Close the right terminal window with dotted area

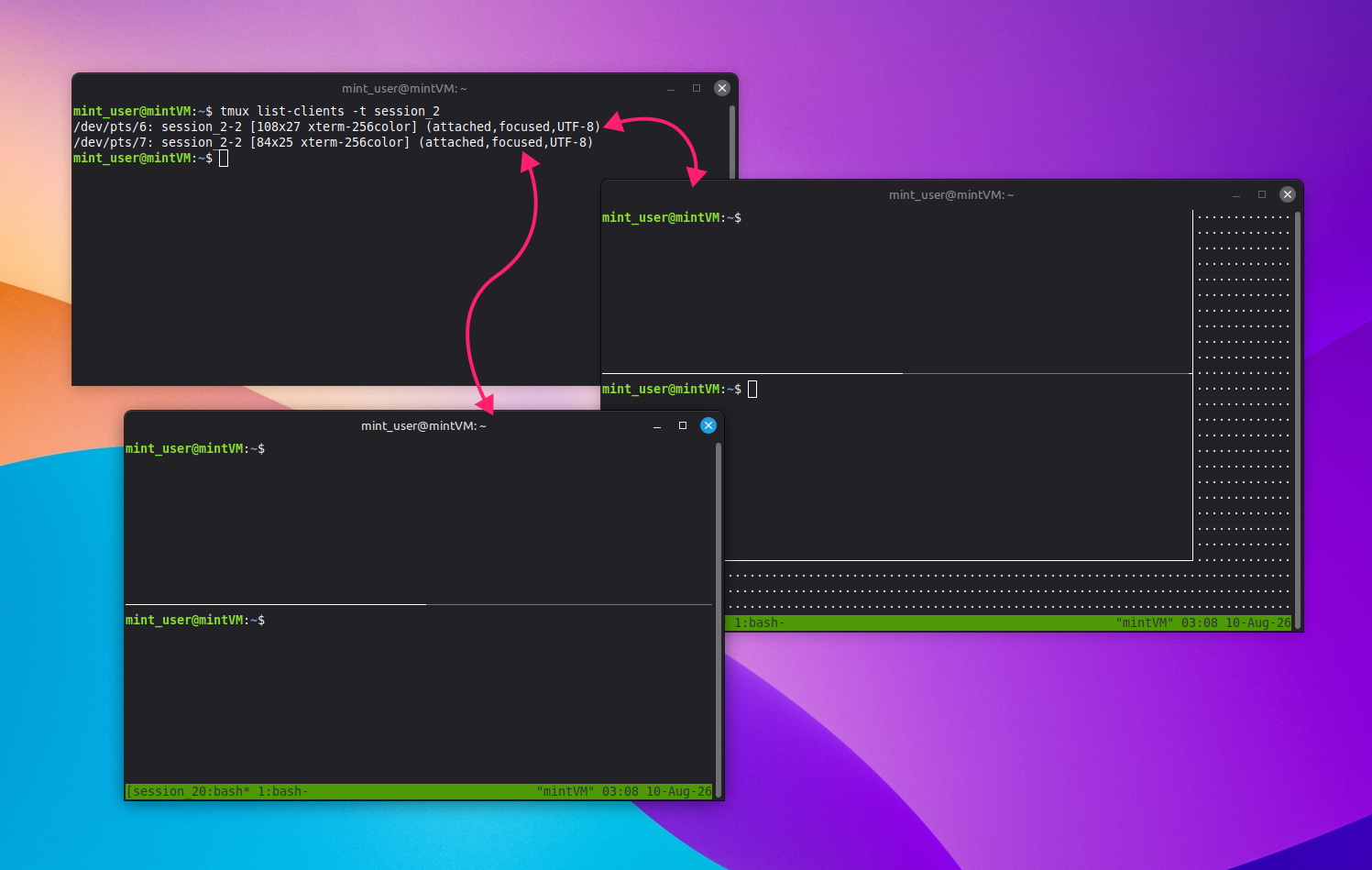pyautogui.click(x=1288, y=194)
